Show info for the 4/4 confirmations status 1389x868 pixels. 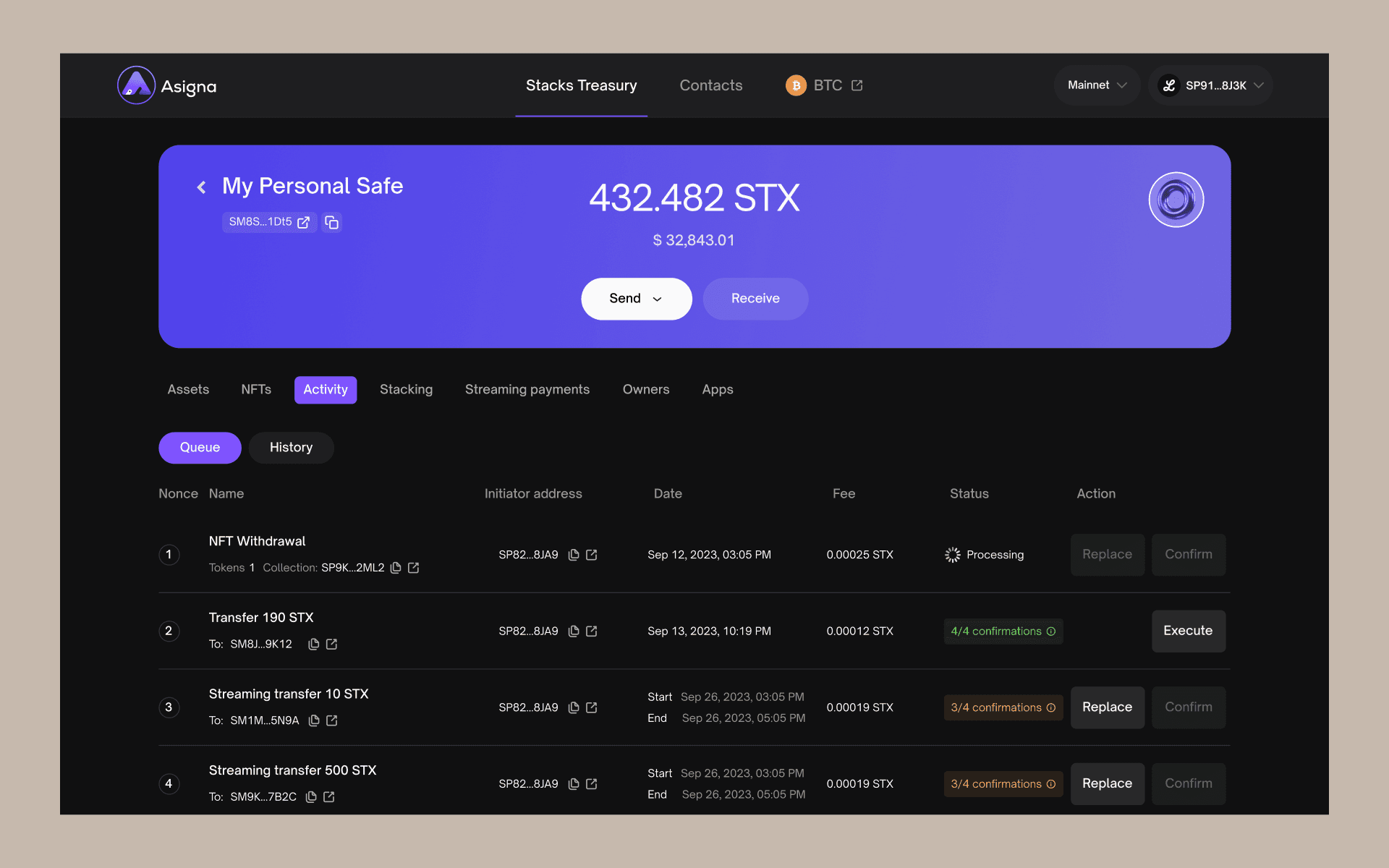coord(1051,631)
